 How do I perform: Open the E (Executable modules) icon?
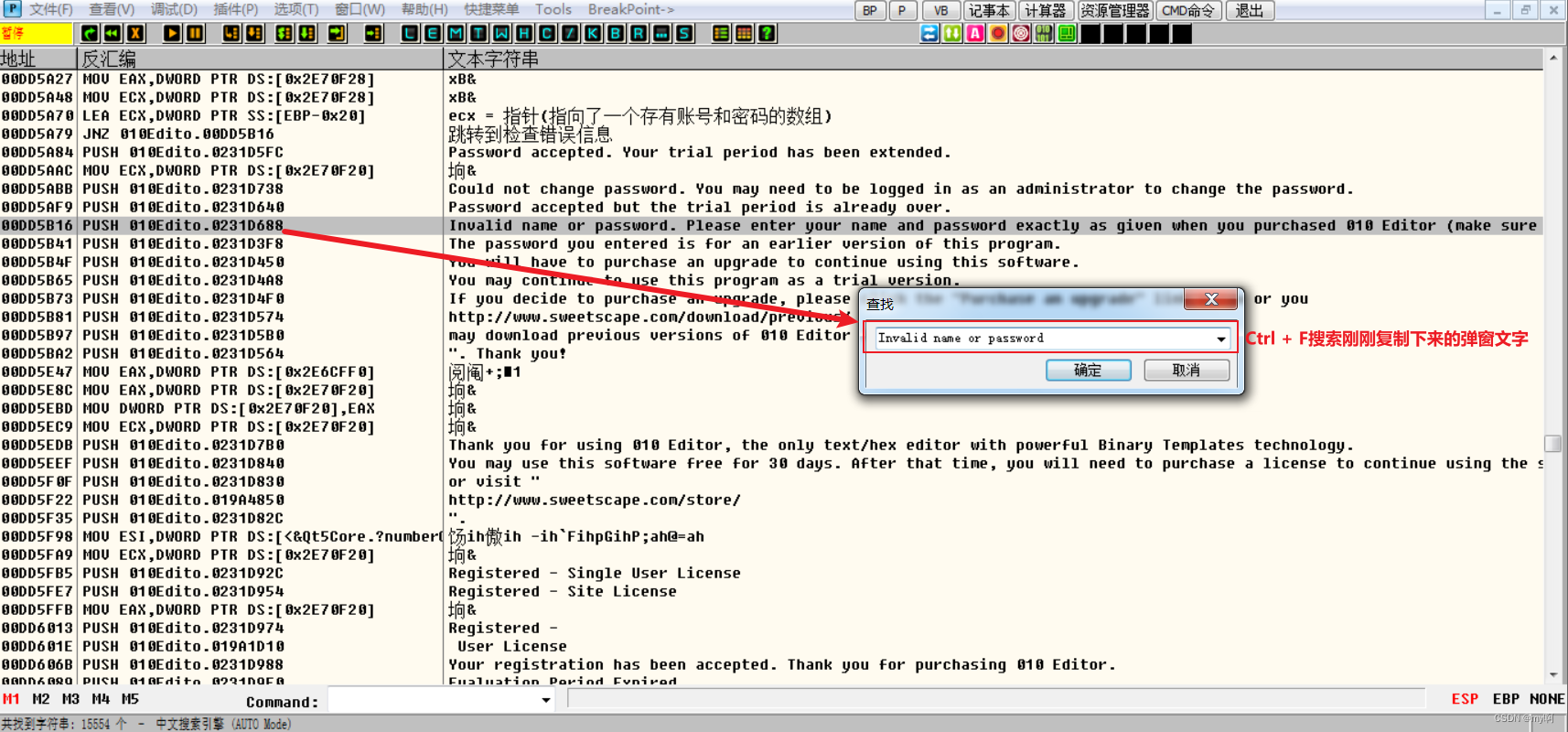coord(433,34)
